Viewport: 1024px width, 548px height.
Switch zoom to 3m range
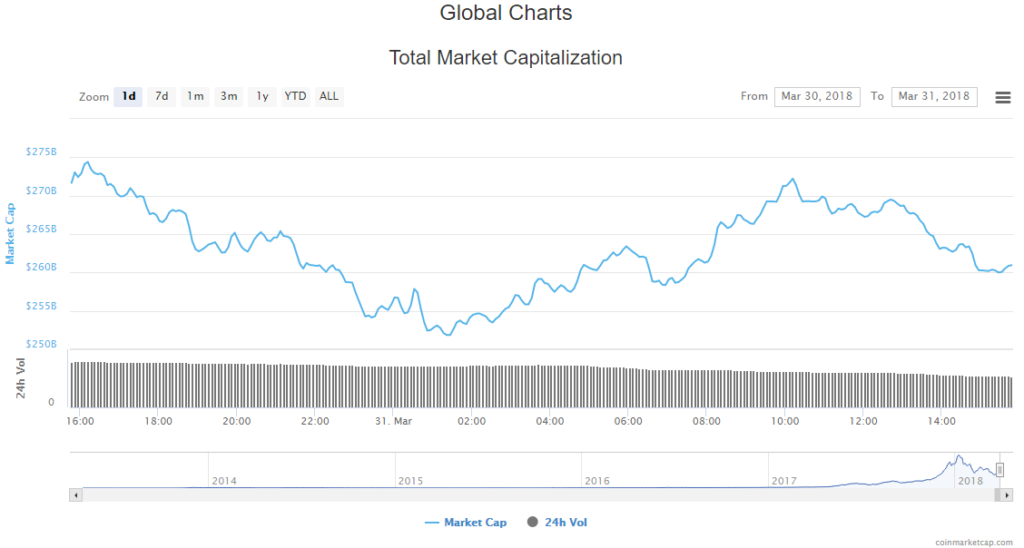tap(229, 97)
